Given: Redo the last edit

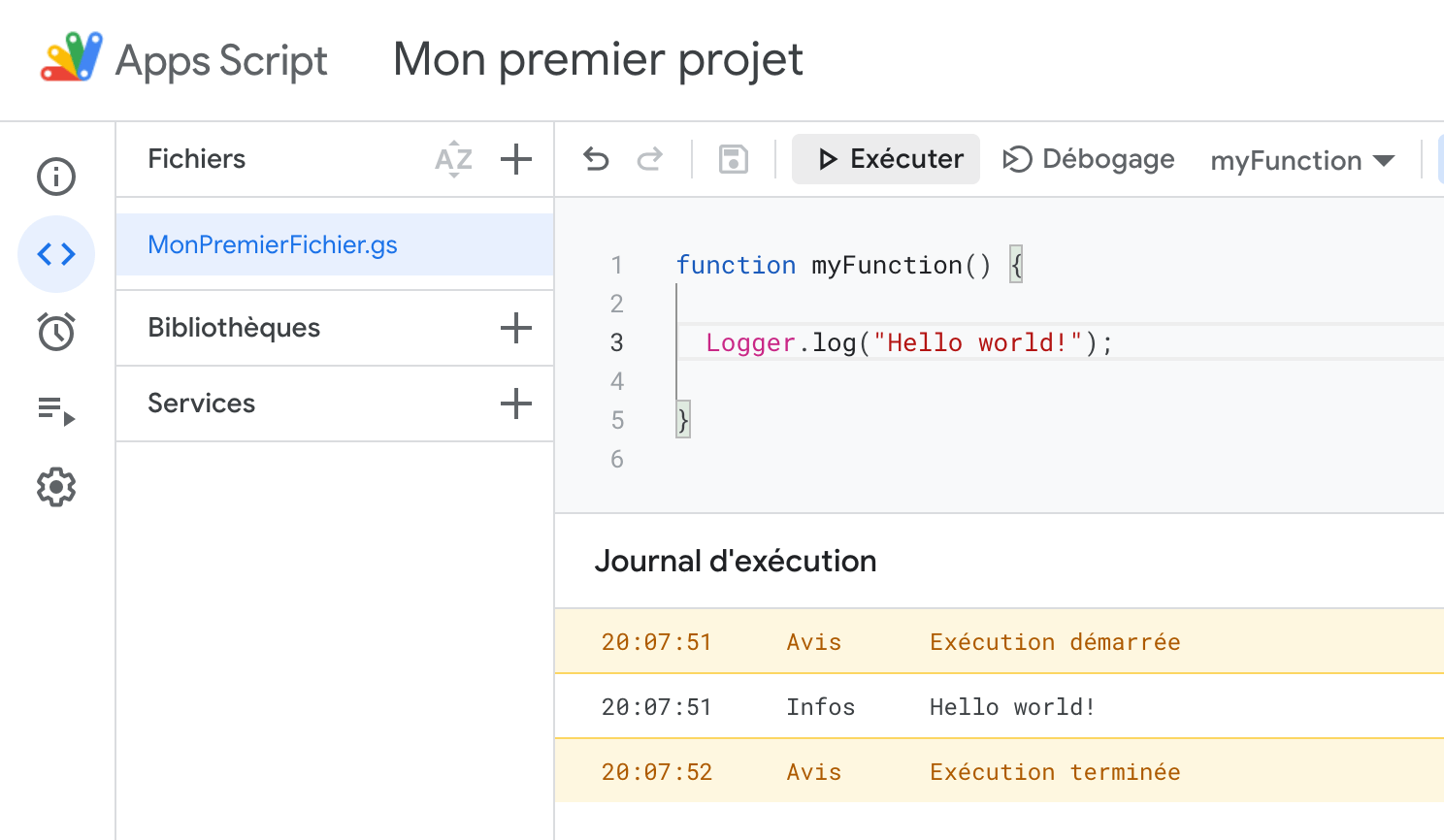Looking at the screenshot, I should (x=650, y=159).
